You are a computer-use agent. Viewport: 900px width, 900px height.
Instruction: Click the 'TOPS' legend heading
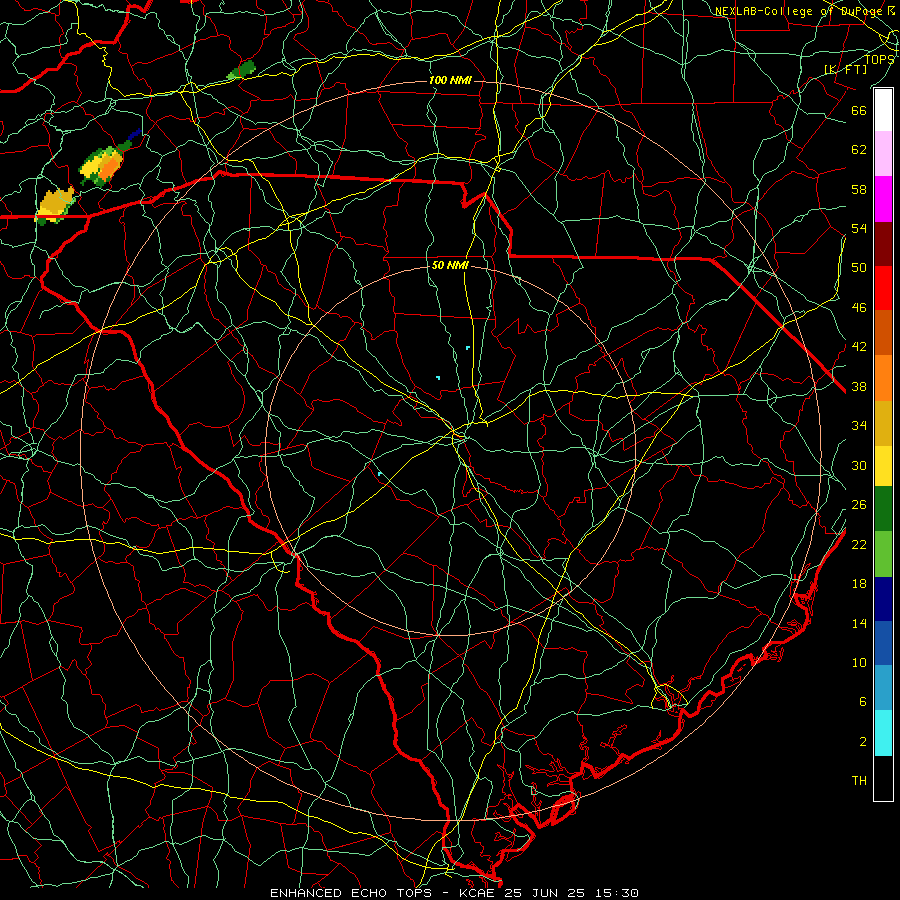pos(879,59)
